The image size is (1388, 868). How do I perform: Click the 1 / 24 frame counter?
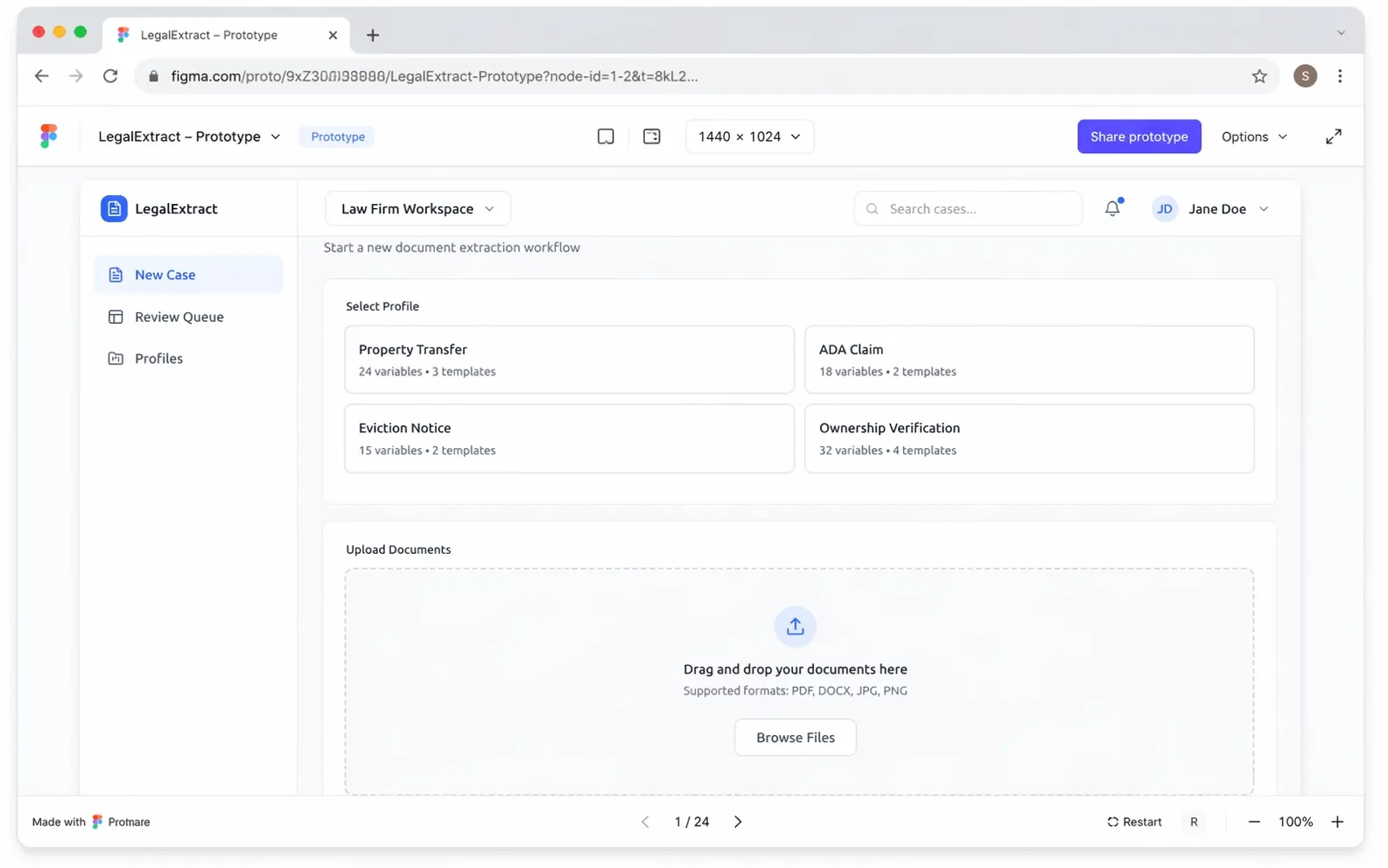coord(691,822)
